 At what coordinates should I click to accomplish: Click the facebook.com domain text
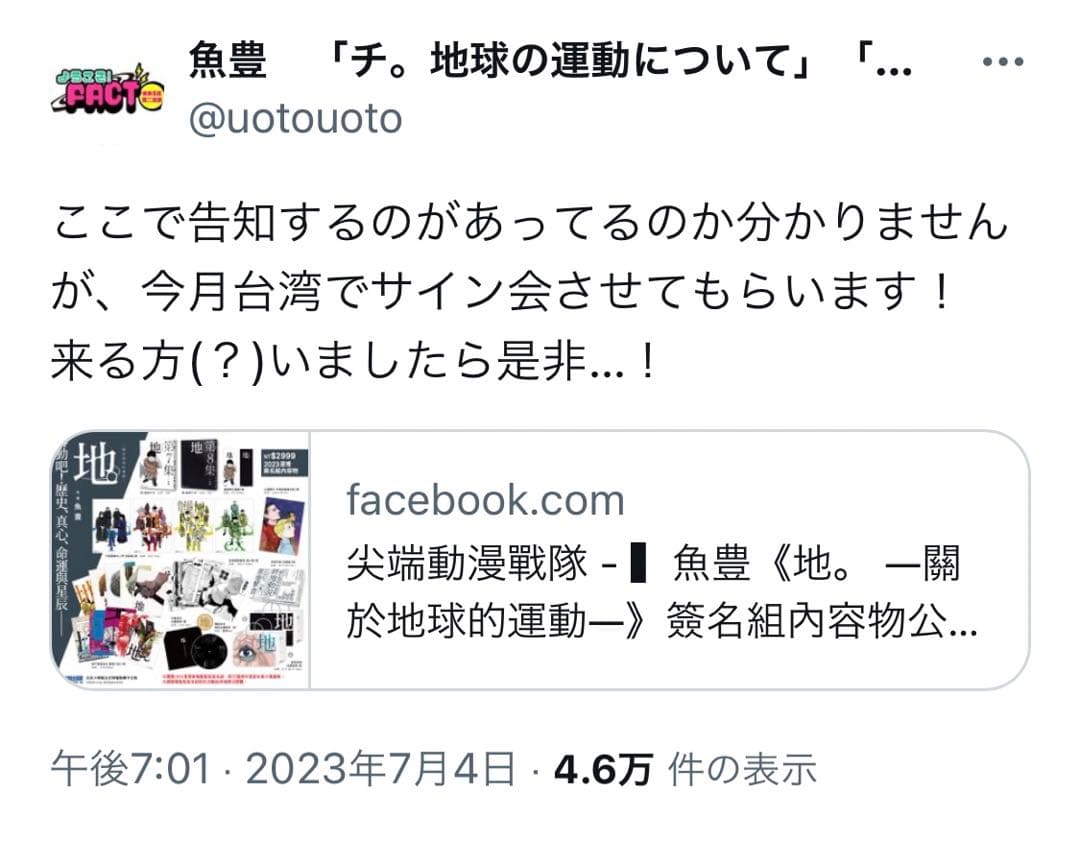pyautogui.click(x=485, y=500)
